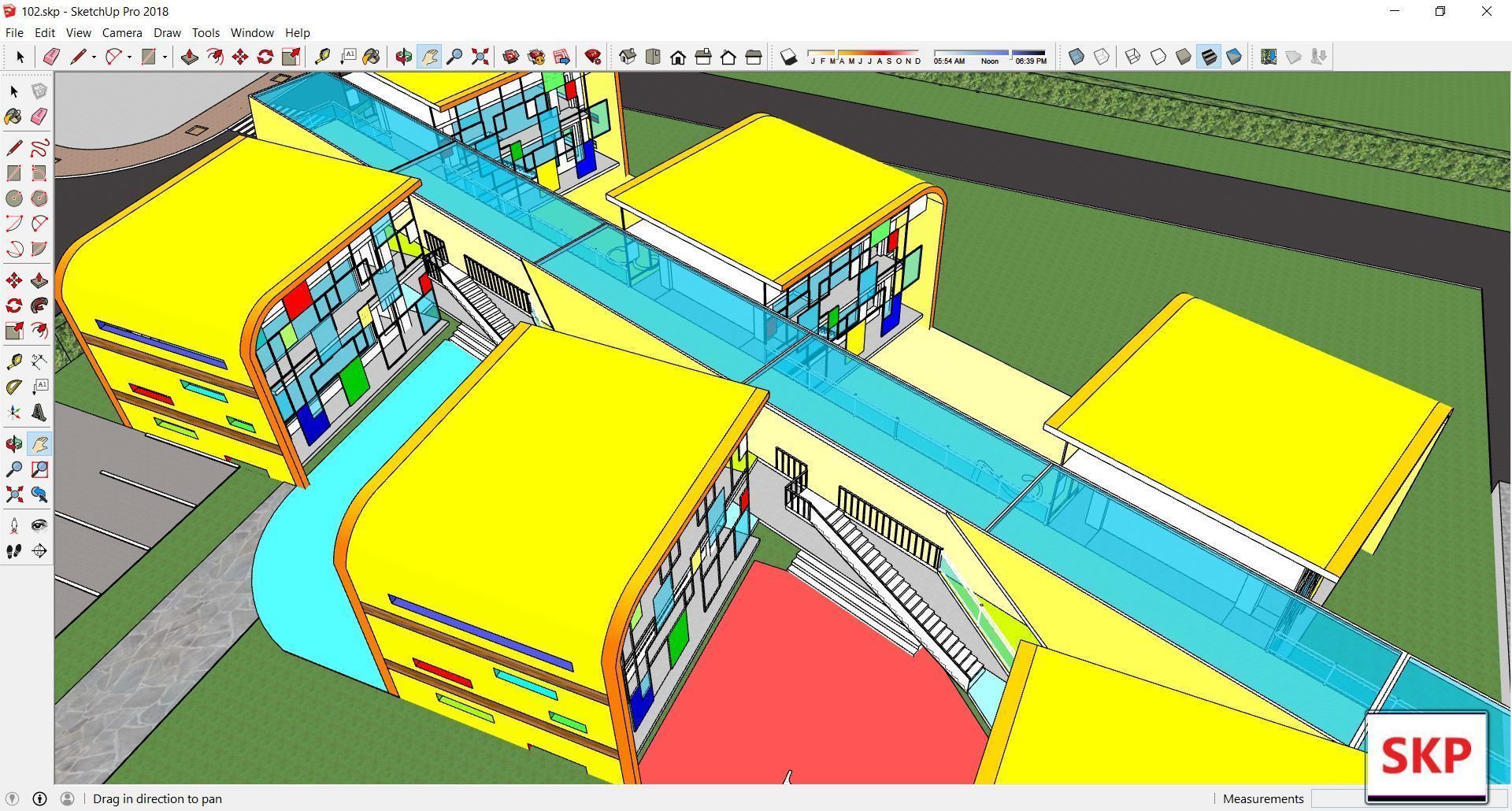This screenshot has width=1512, height=811.
Task: Choose the Section Plane tool
Action: click(x=39, y=551)
